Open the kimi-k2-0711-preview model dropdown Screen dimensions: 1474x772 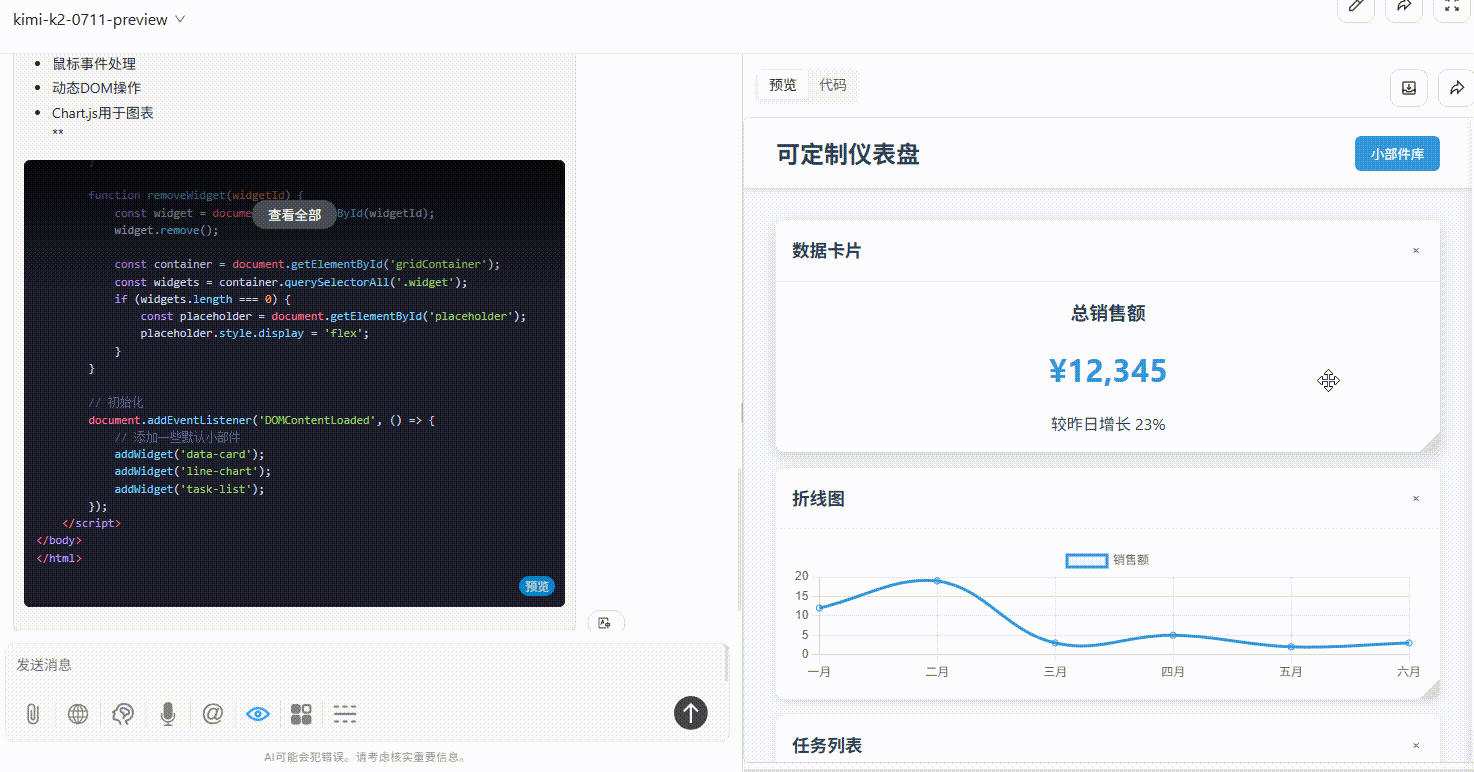point(99,19)
